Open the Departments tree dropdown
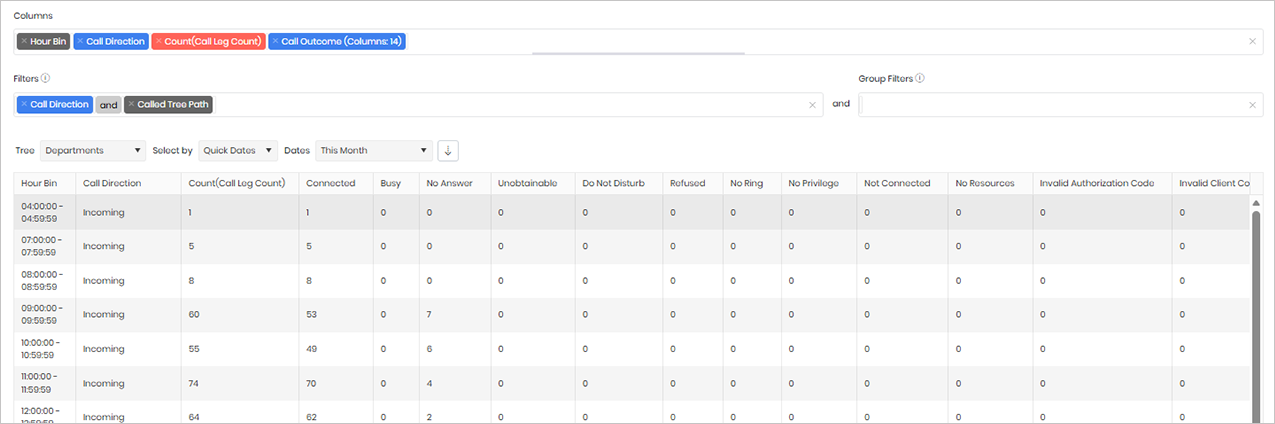1275x424 pixels. [93, 150]
